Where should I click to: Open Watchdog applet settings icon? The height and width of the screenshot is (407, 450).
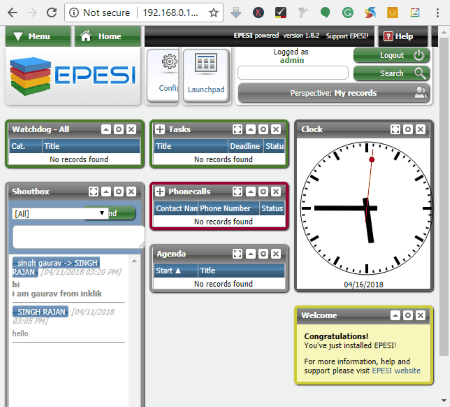119,129
